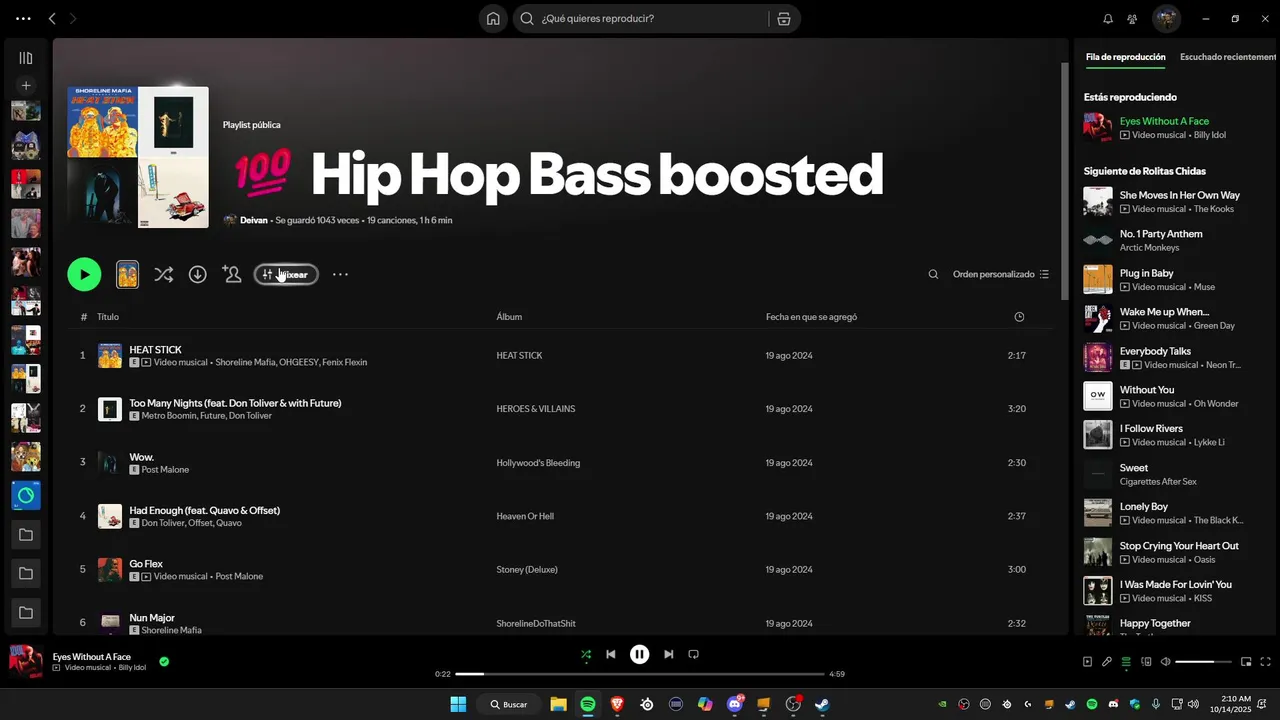The image size is (1280, 720).
Task: Open the three-dots menu in the top-left corner
Action: point(24,19)
